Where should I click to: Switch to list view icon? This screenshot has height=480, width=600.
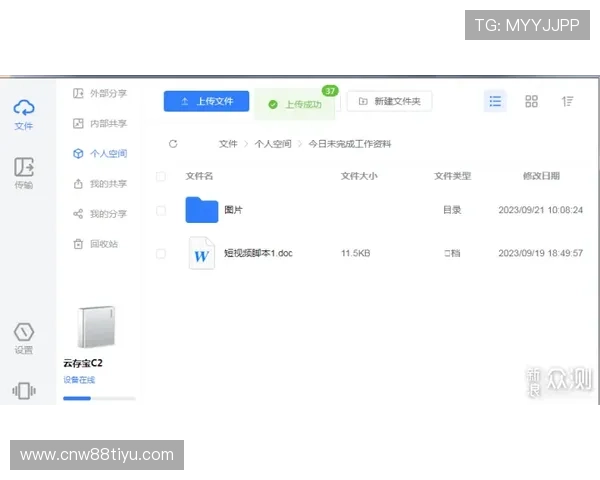495,101
